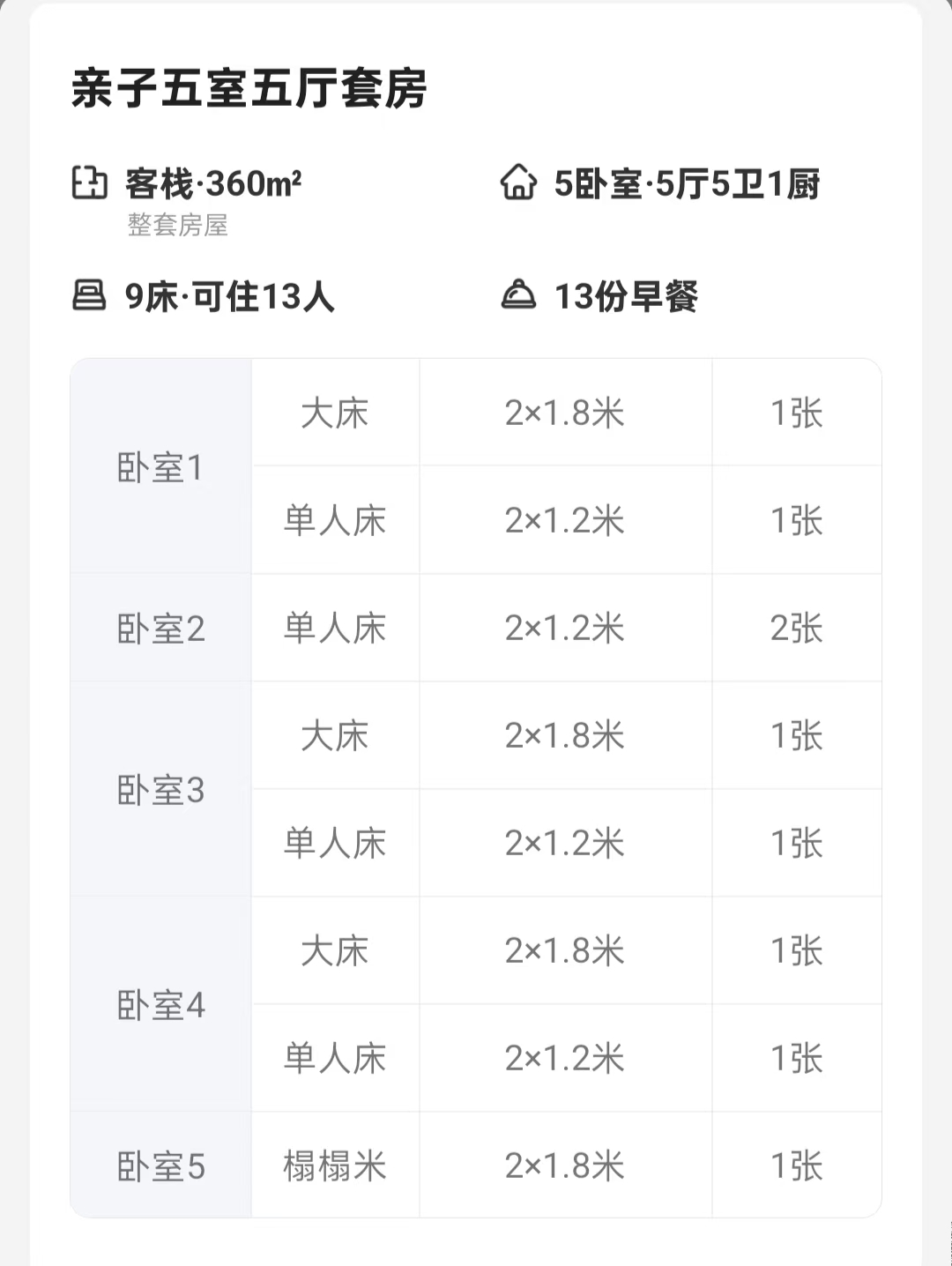Image resolution: width=952 pixels, height=1266 pixels.
Task: Click the 13份早餐 label
Action: click(x=626, y=297)
